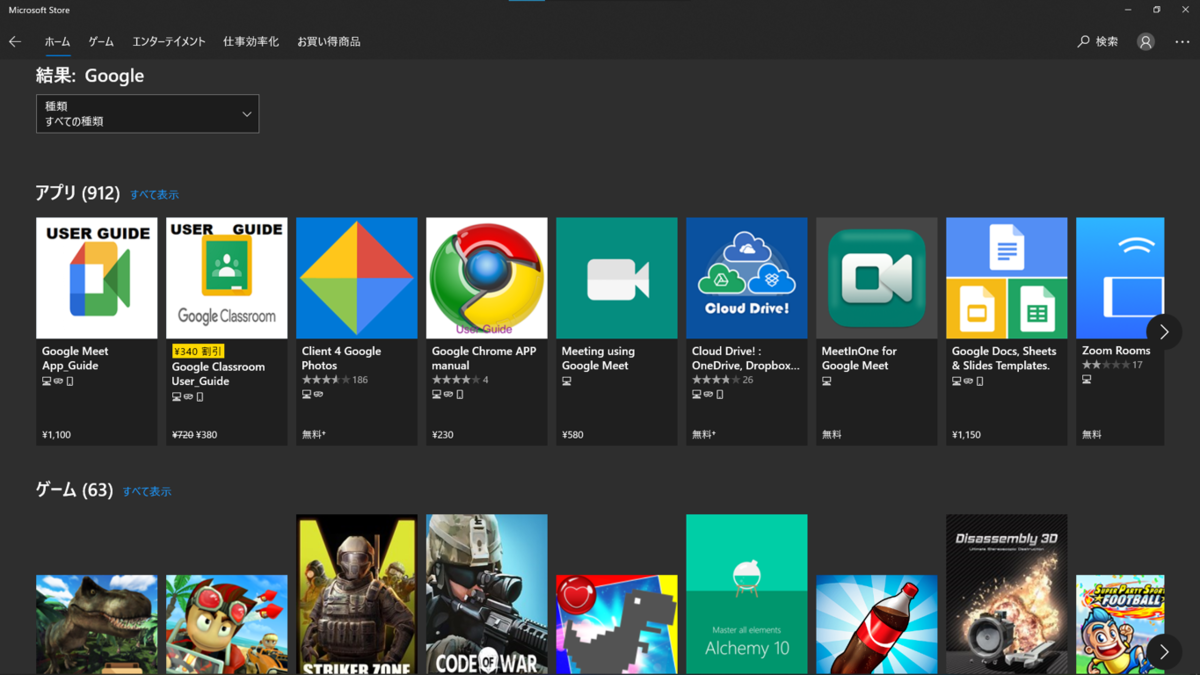The width and height of the screenshot is (1200, 675).
Task: Click the ¥1,100 price of Google Meet App_Guide
Action: 56,435
